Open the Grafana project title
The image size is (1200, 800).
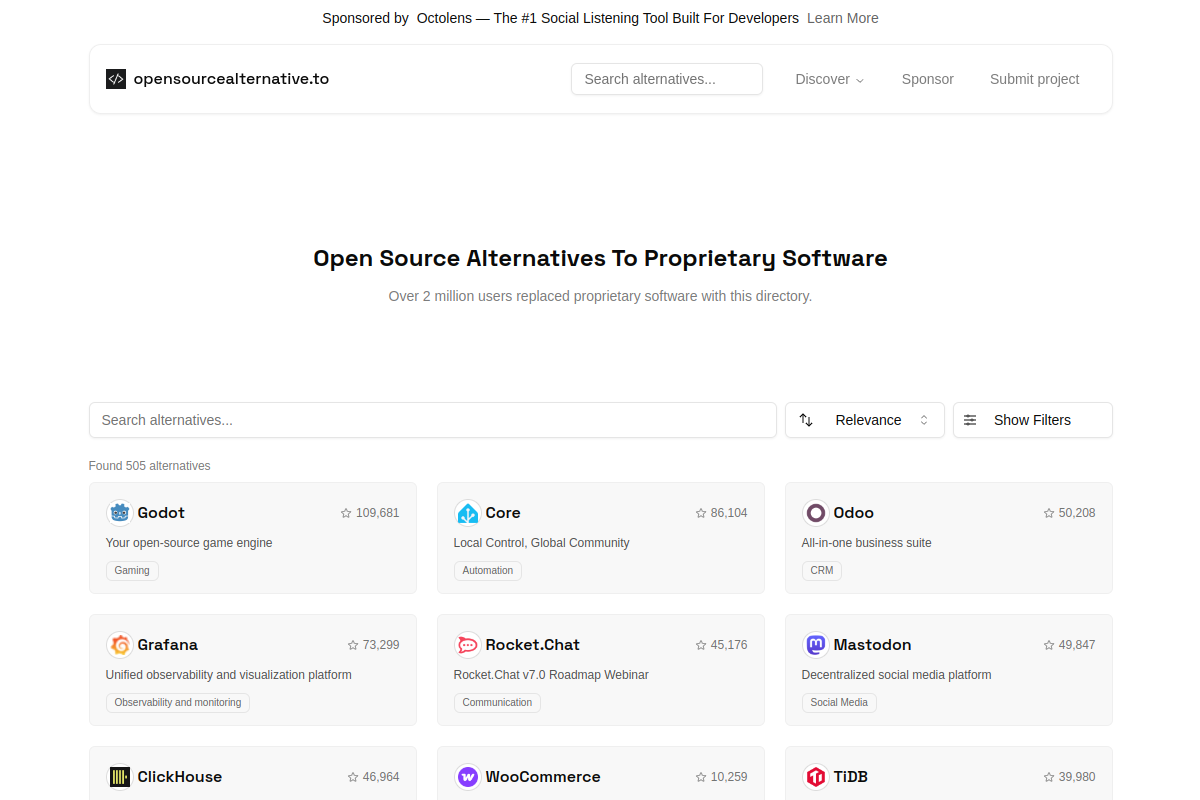168,645
